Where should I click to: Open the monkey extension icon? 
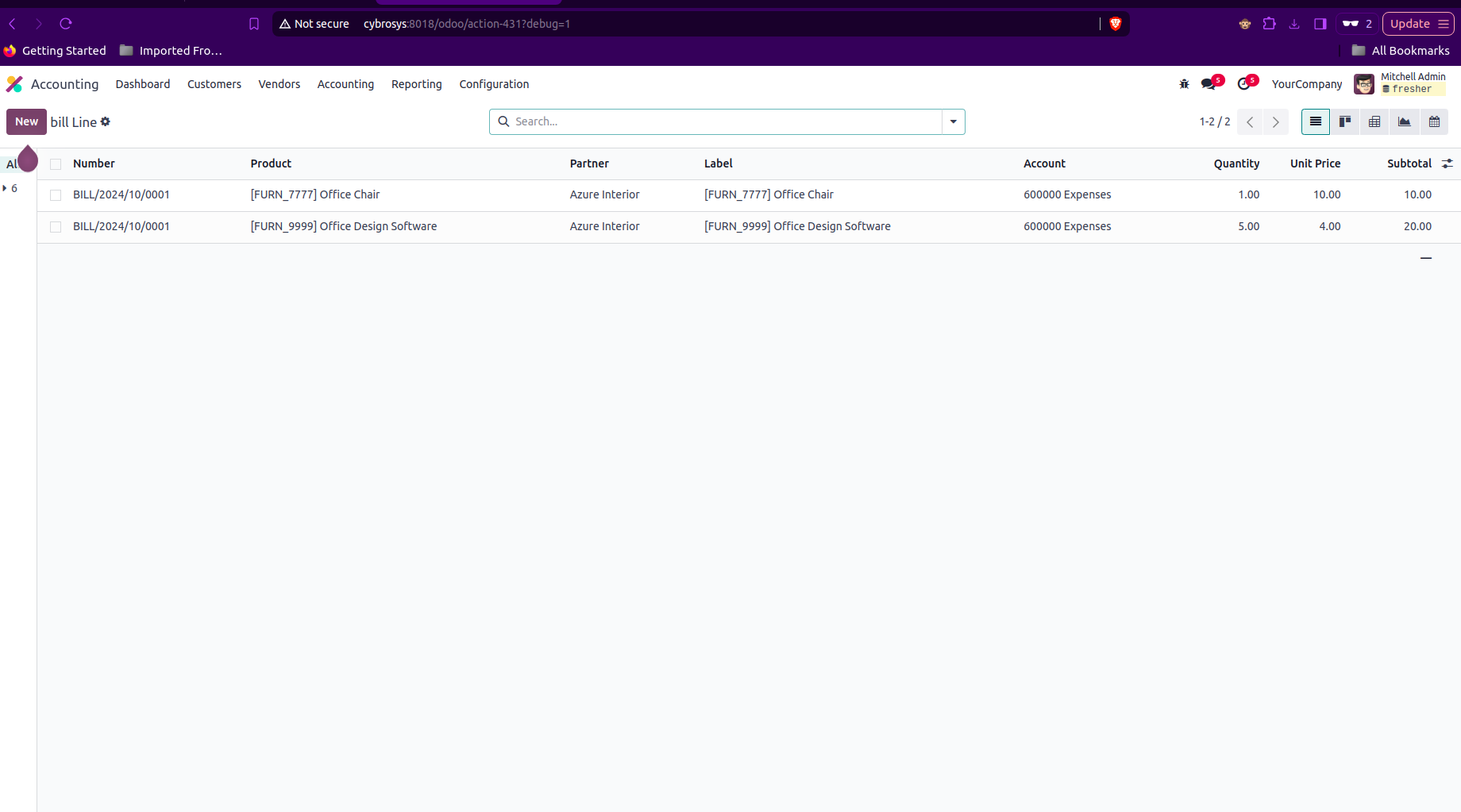1245,24
